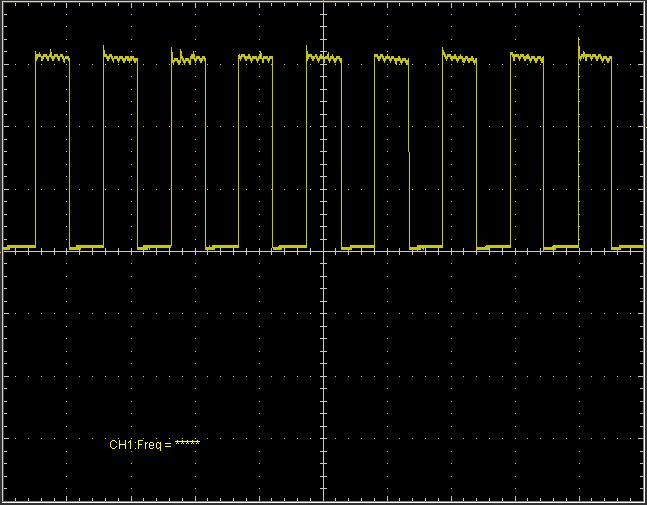This screenshot has width=647, height=505.
Task: Click the low segment between first and second pulses
Action: (86, 245)
